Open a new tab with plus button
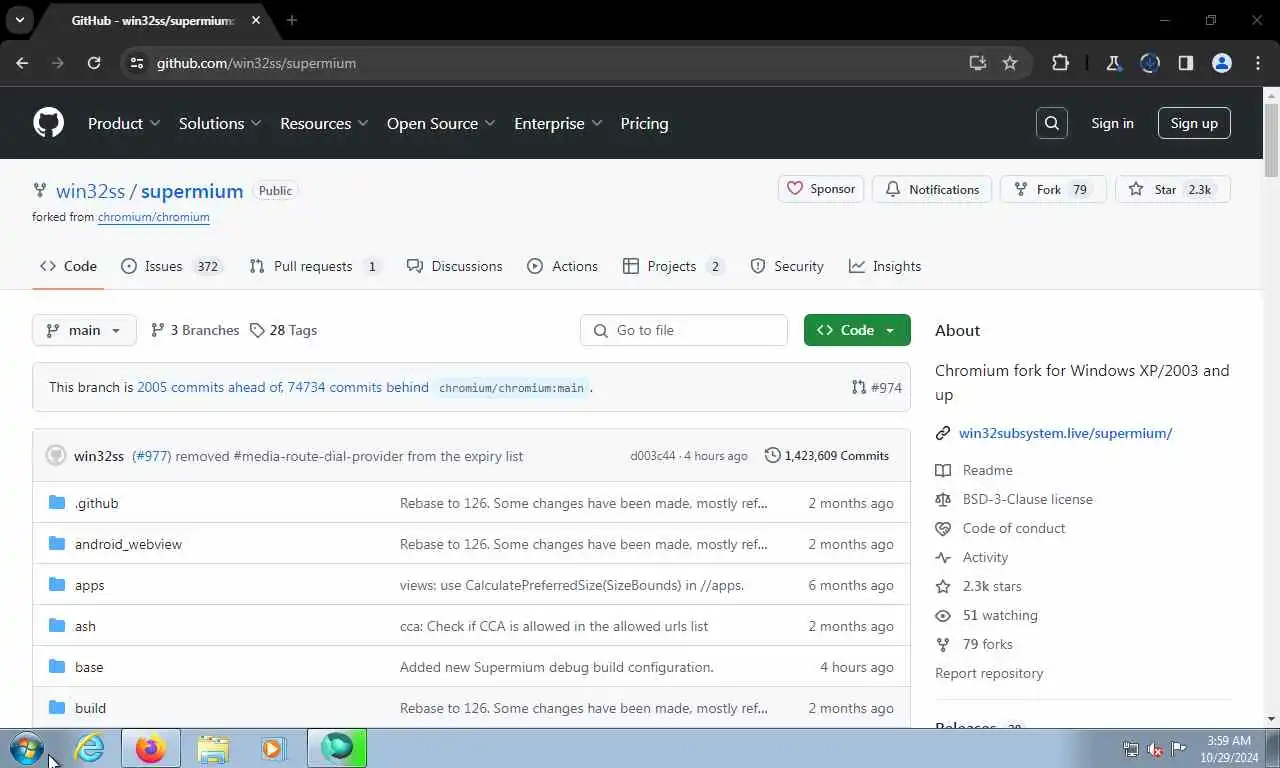This screenshot has height=768, width=1280. tap(292, 20)
